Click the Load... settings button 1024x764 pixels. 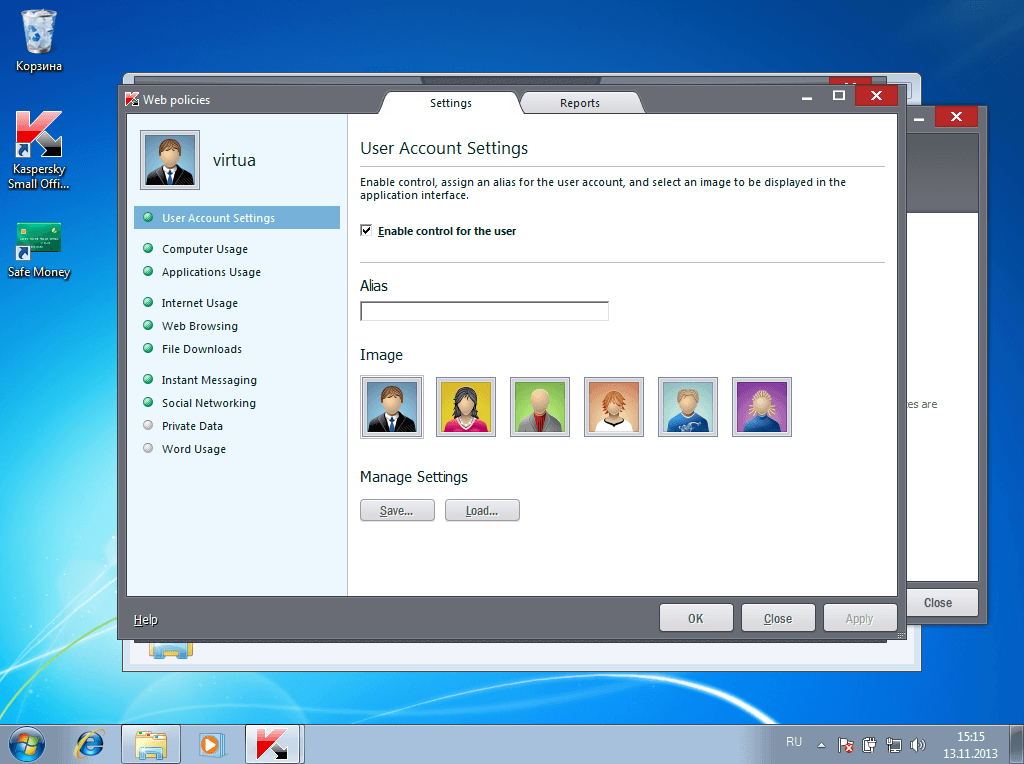click(482, 511)
